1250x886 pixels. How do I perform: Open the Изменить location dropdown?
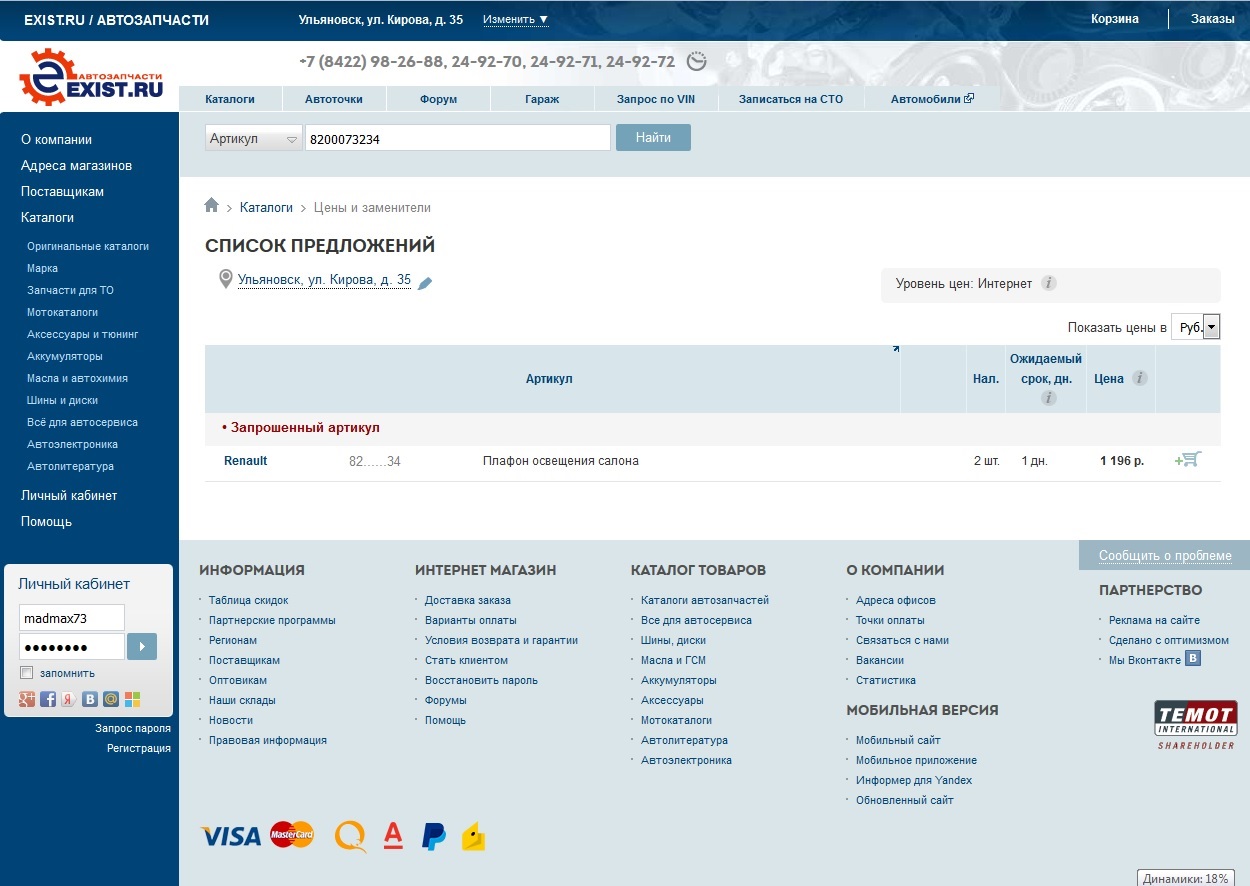click(515, 19)
